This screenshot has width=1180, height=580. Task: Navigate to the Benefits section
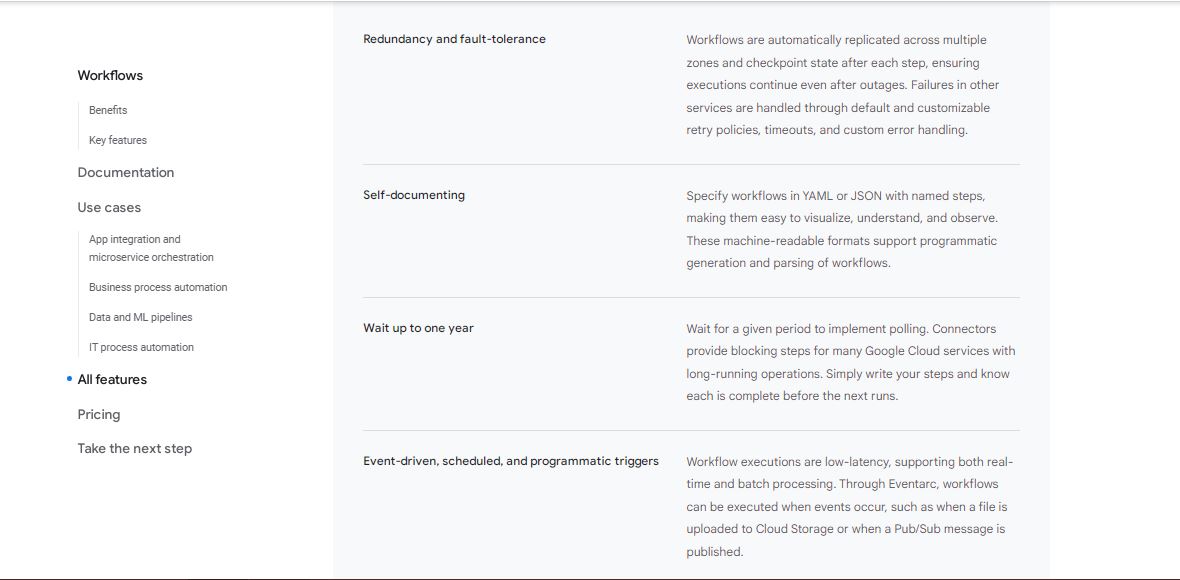(107, 110)
